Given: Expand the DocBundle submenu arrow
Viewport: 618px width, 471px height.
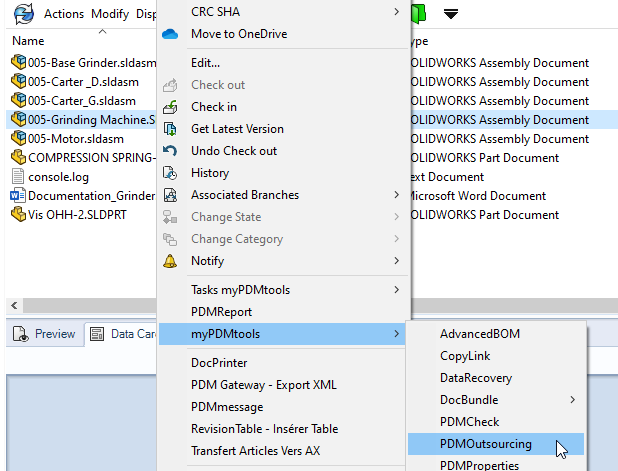Looking at the screenshot, I should point(572,400).
